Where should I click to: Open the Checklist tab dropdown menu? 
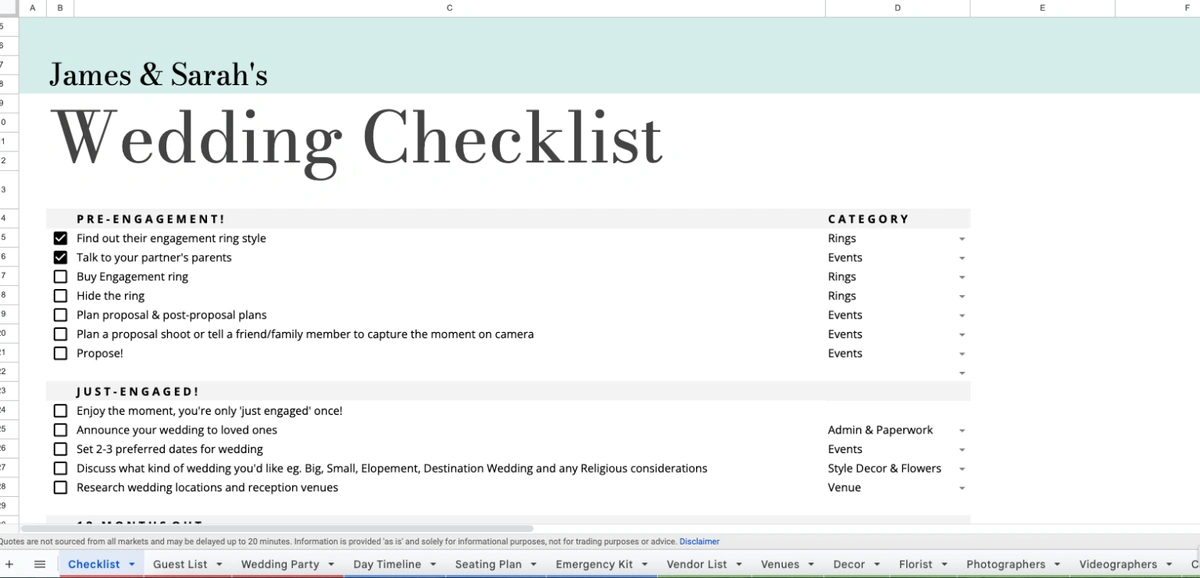click(x=130, y=563)
